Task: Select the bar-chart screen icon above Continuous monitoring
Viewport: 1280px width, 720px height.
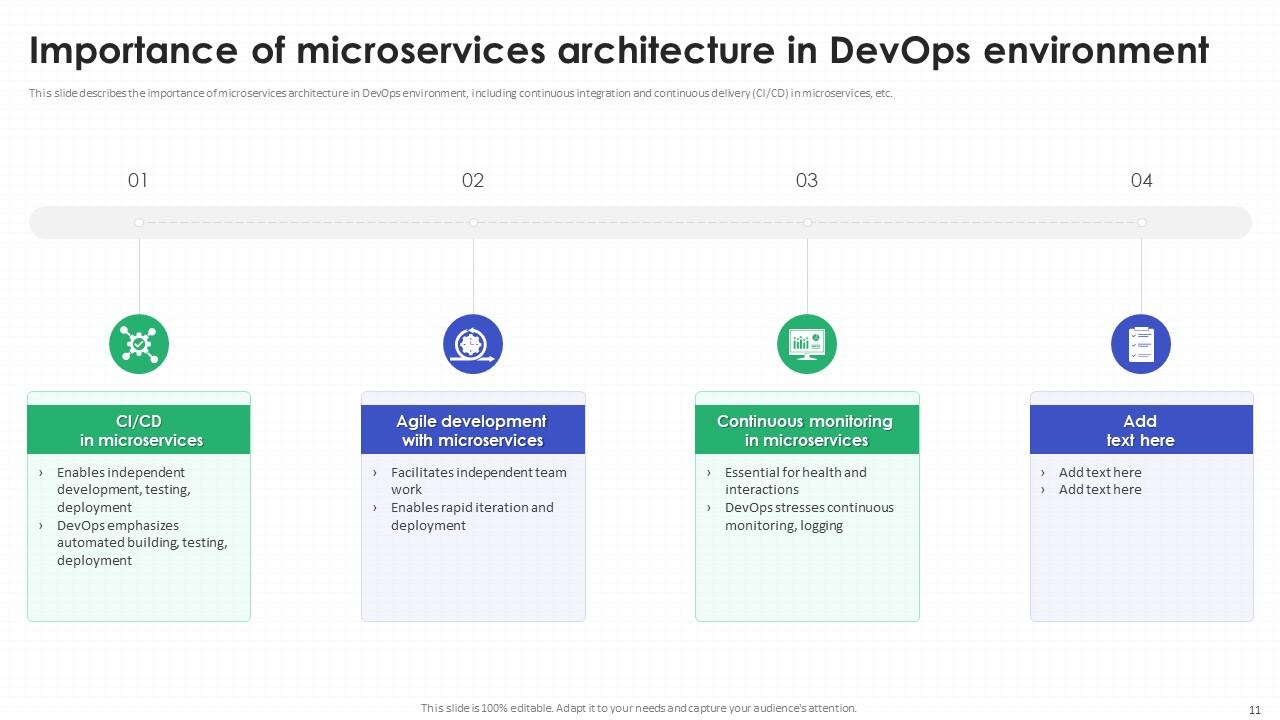Action: pyautogui.click(x=807, y=343)
